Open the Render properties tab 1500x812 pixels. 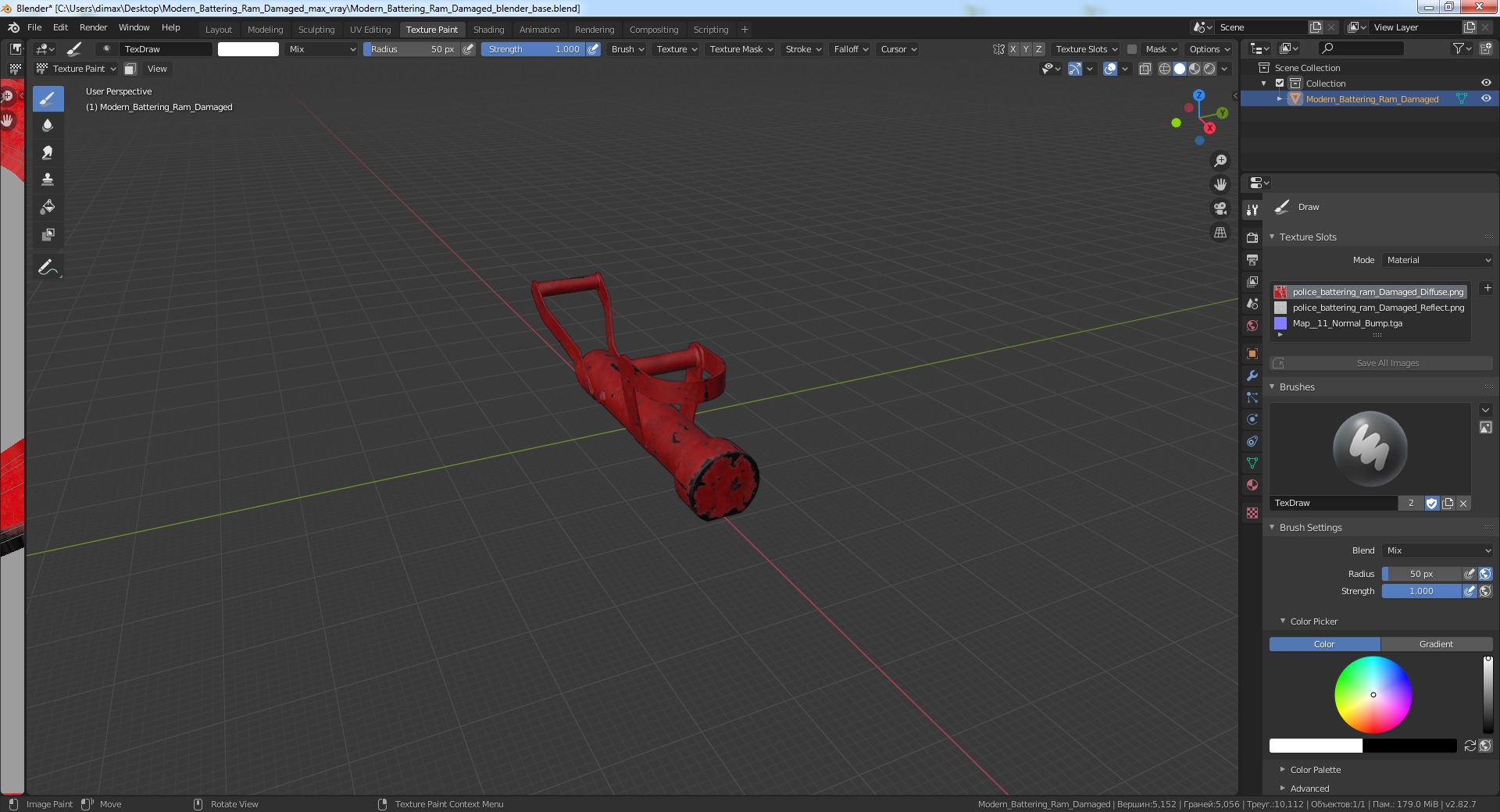1252,237
